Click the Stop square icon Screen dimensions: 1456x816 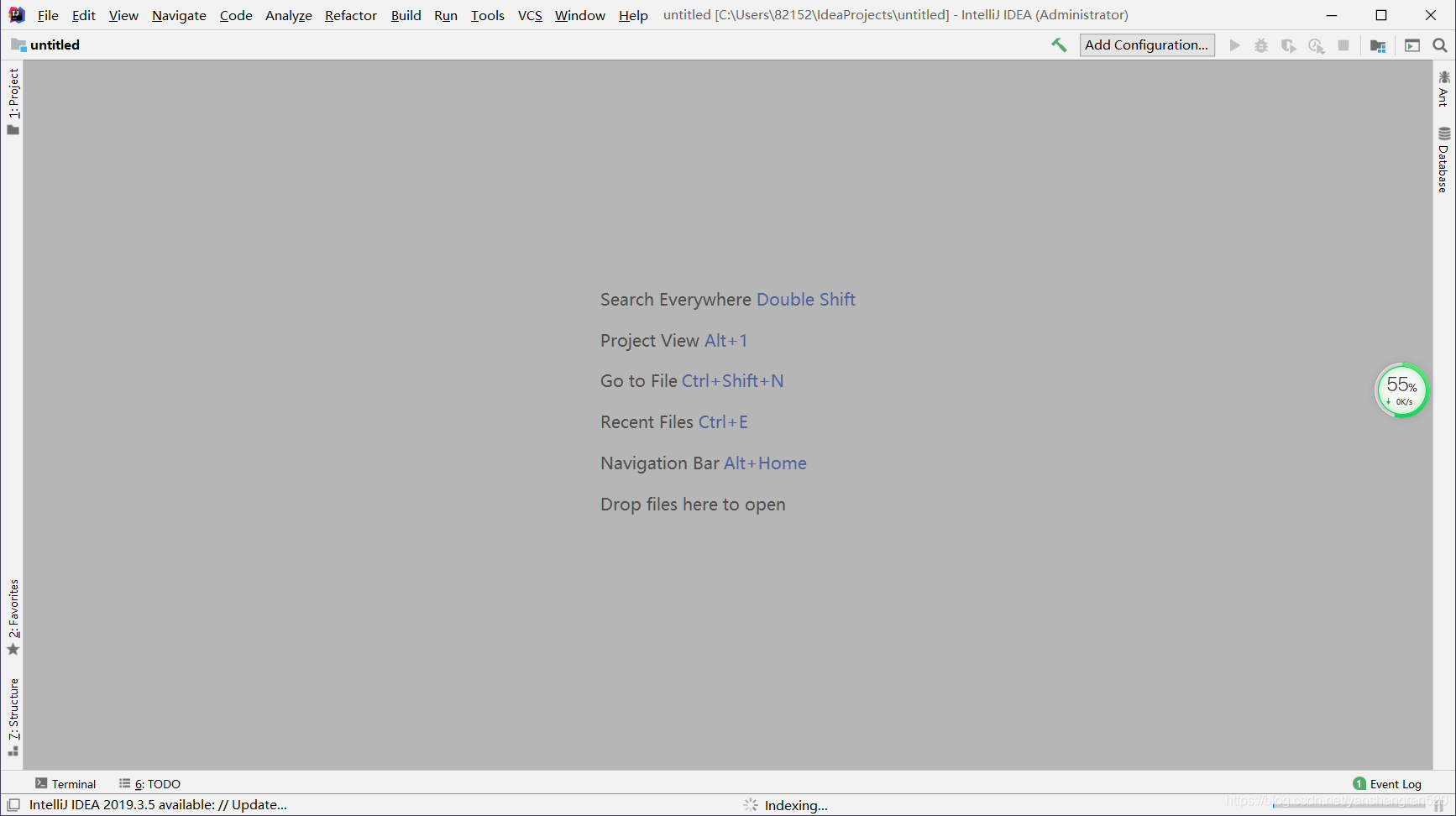[1343, 45]
